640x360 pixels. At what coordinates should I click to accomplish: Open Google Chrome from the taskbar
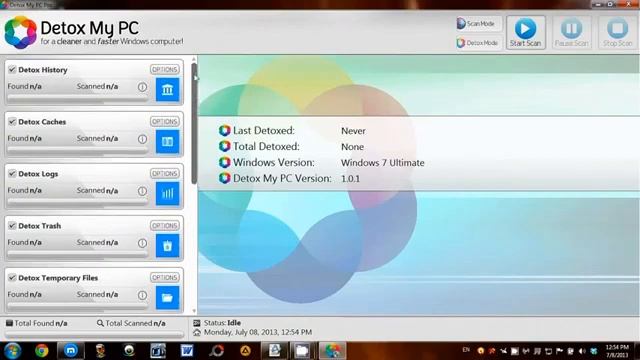click(42, 351)
